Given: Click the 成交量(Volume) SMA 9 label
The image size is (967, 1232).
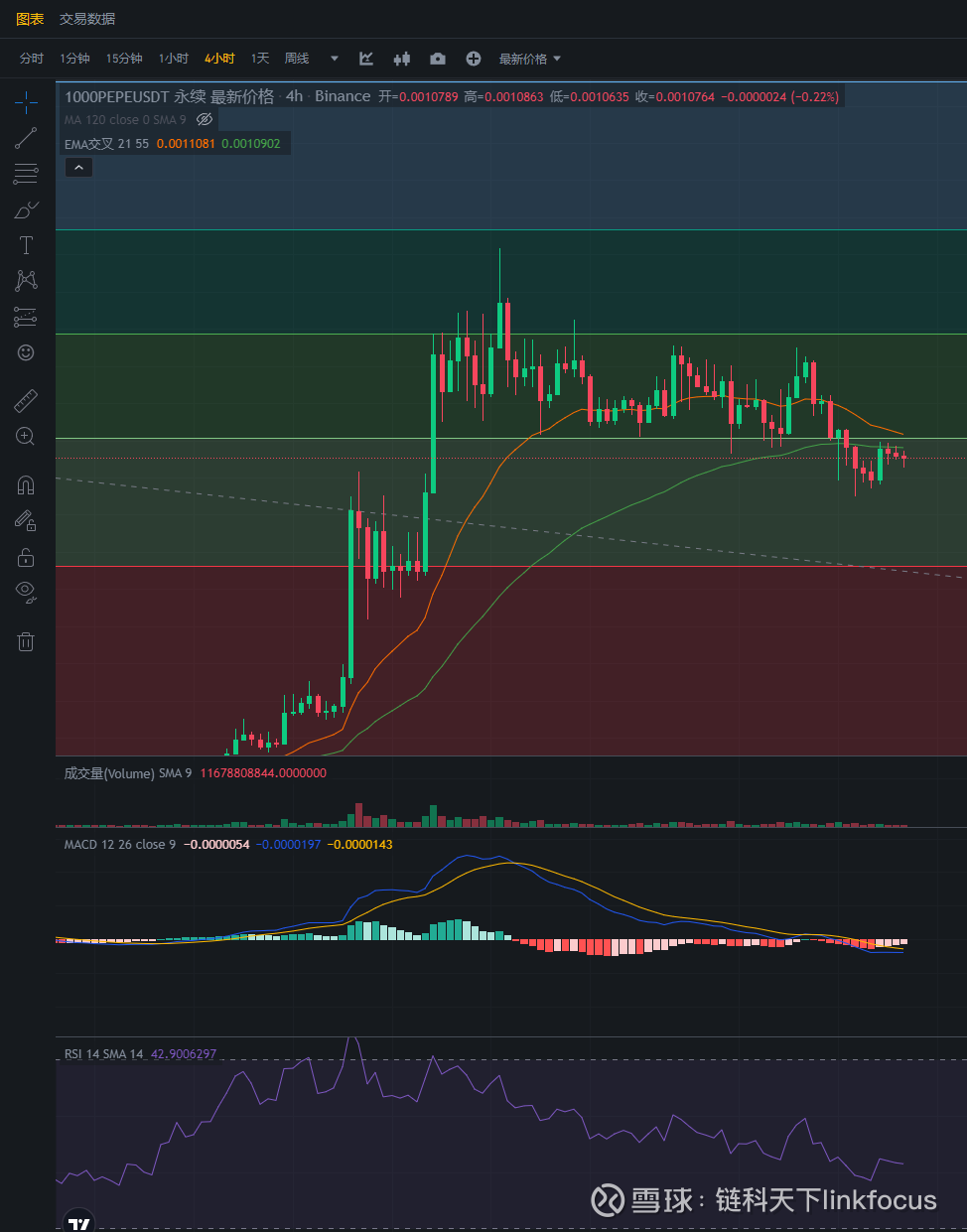Looking at the screenshot, I should click(x=128, y=773).
